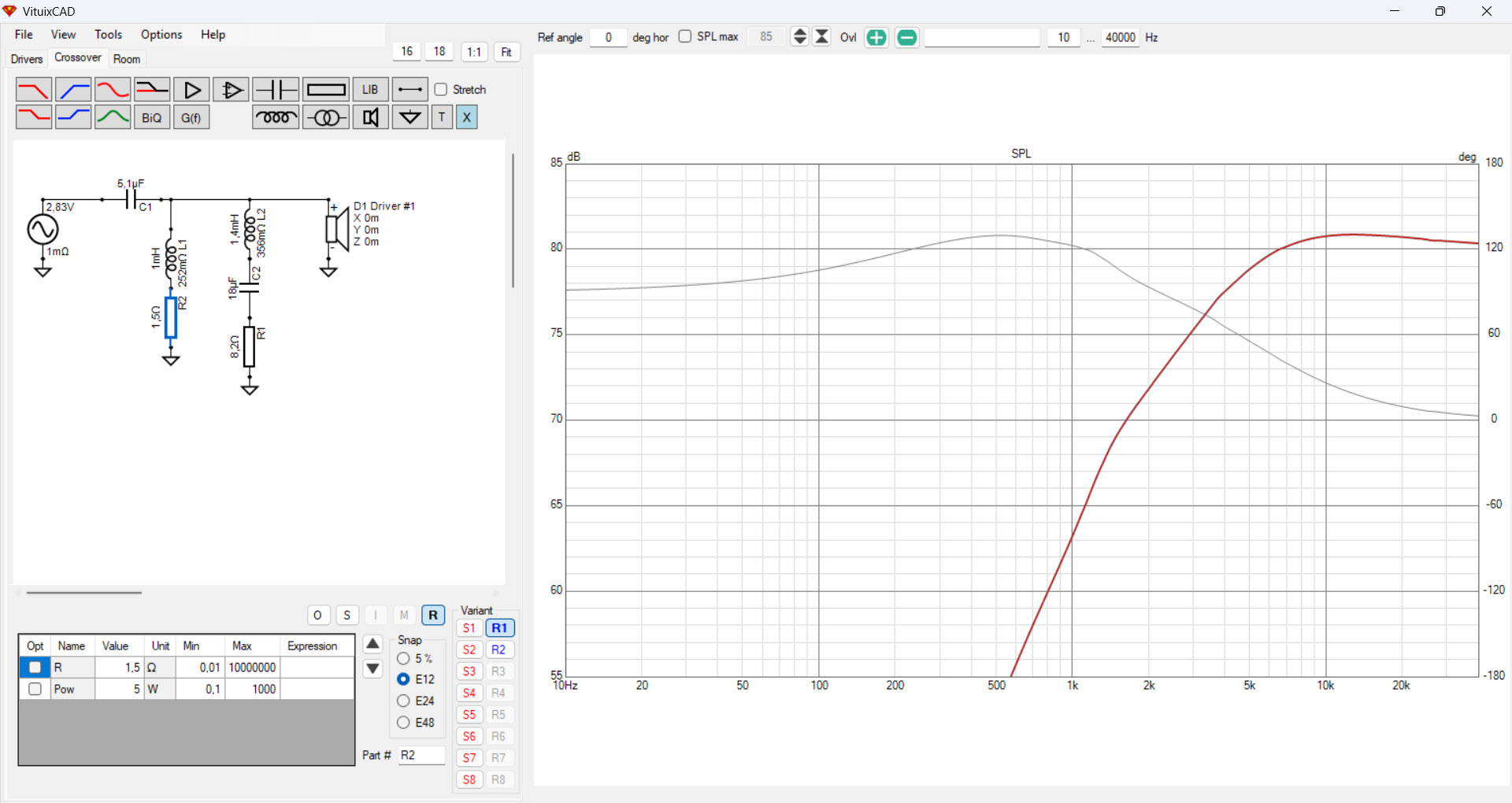Screen dimensions: 1512x803
Task: Enable the Stretch checkbox
Action: [x=441, y=90]
